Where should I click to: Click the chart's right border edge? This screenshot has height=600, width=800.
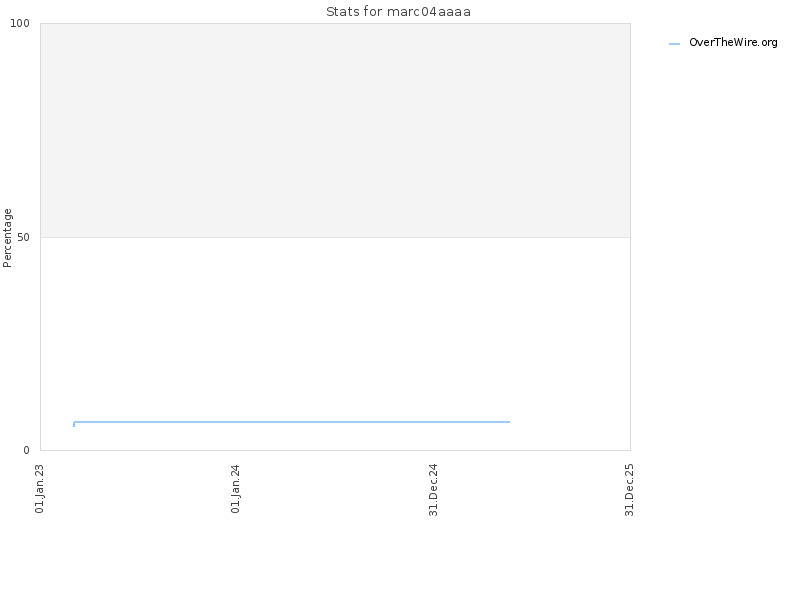point(630,237)
